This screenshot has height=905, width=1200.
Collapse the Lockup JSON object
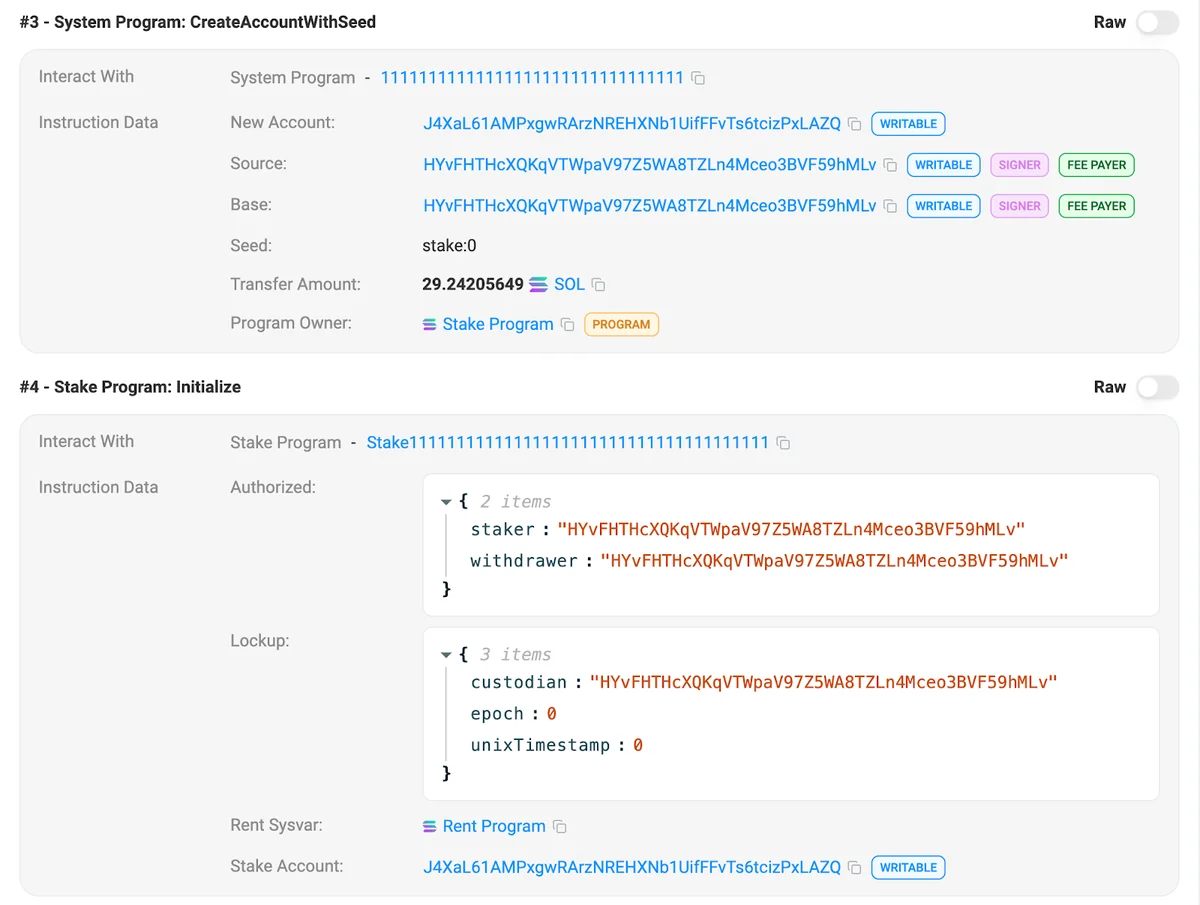446,655
